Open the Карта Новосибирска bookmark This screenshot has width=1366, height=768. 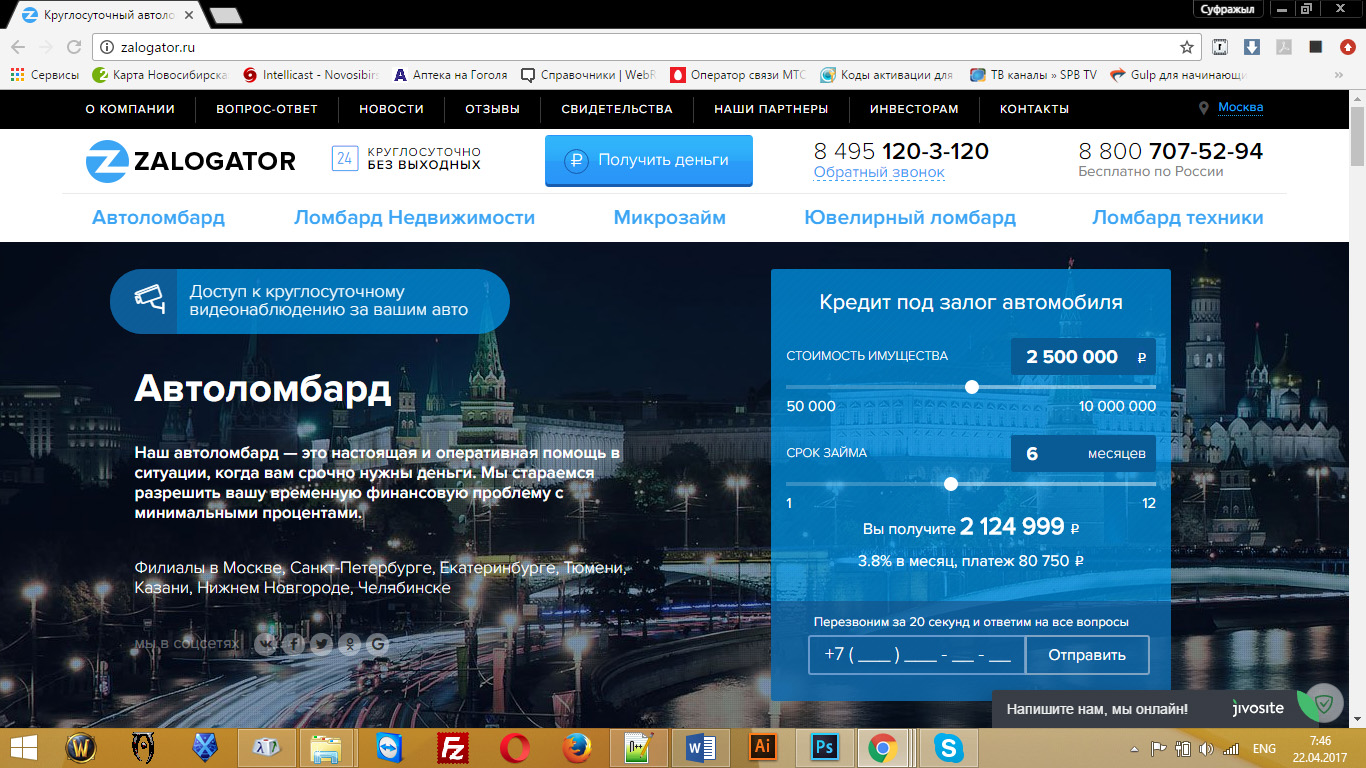click(x=160, y=75)
